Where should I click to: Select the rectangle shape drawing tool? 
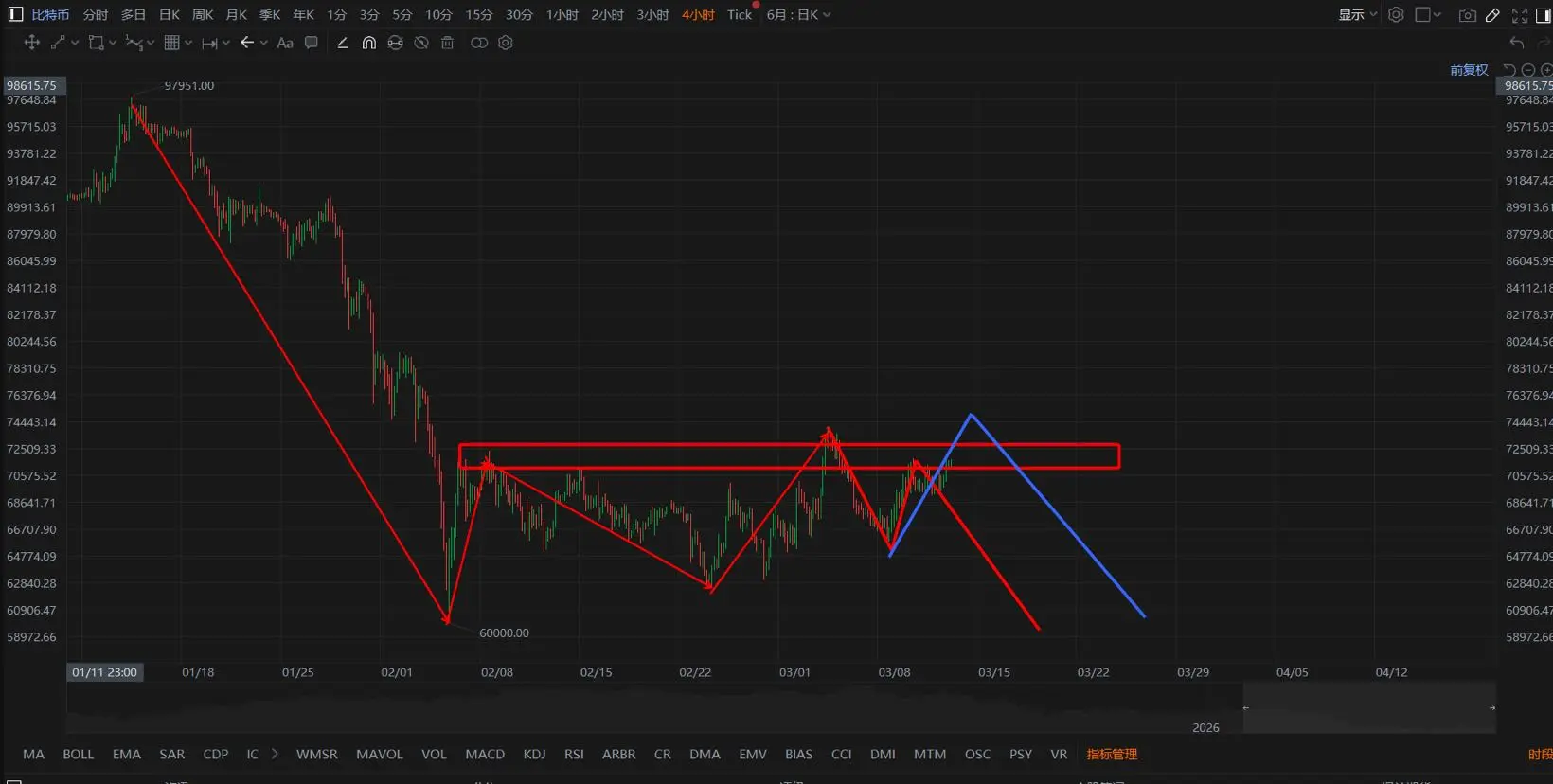click(x=96, y=43)
